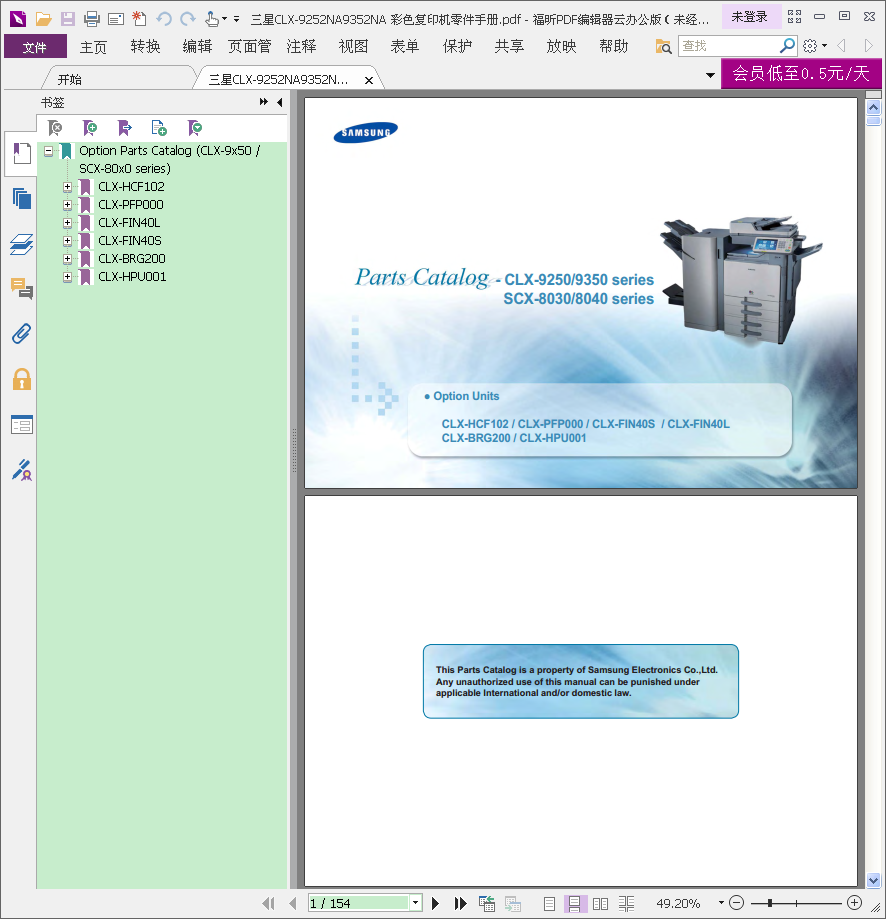Switch to the 视图 ribbon tab
886x919 pixels.
point(353,46)
